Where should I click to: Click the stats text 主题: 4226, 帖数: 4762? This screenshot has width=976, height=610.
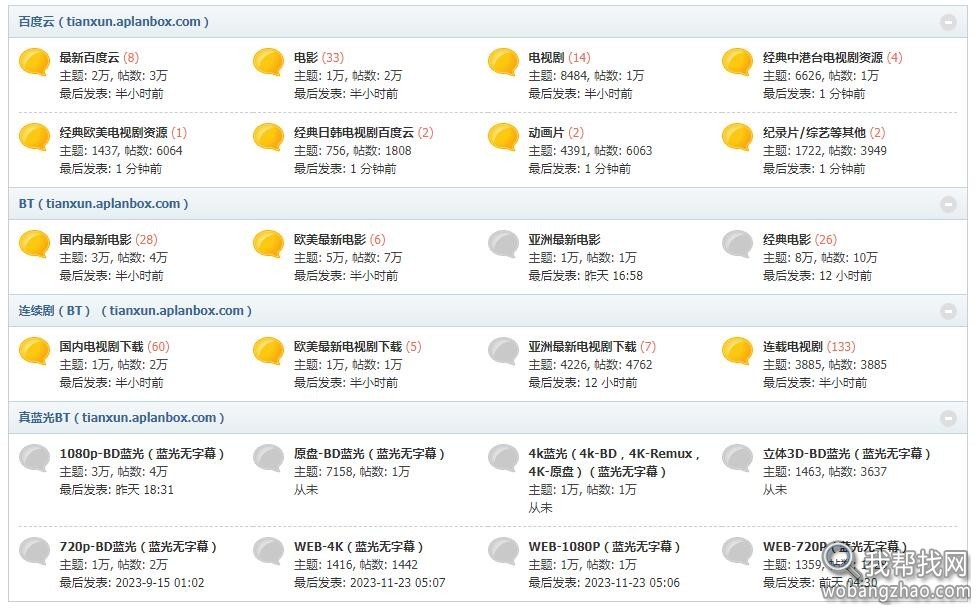coord(591,365)
